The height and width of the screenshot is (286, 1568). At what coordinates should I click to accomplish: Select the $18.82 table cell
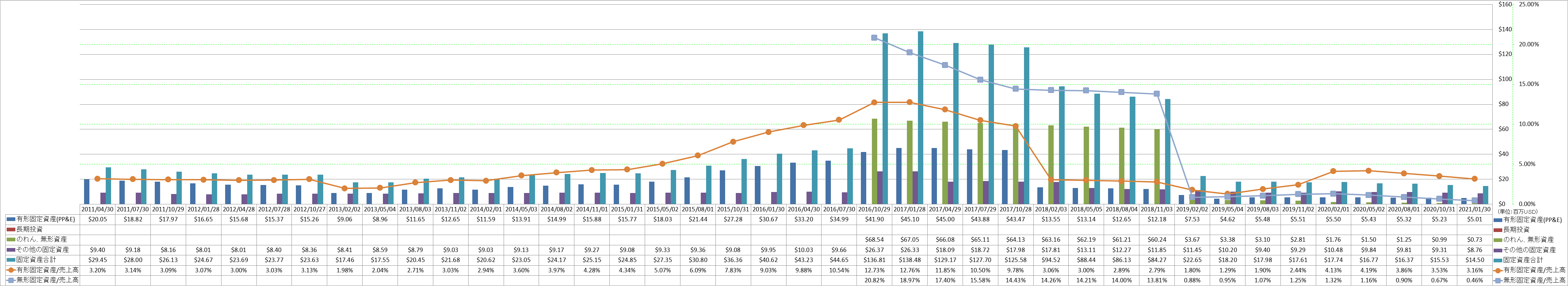pos(133,219)
